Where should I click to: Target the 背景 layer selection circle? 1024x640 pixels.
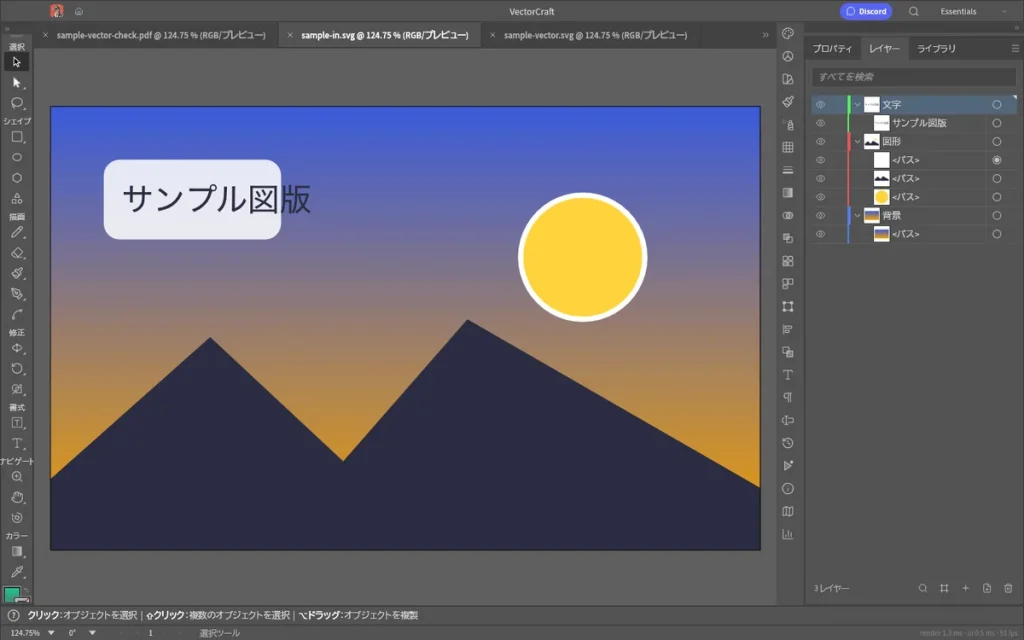click(997, 216)
